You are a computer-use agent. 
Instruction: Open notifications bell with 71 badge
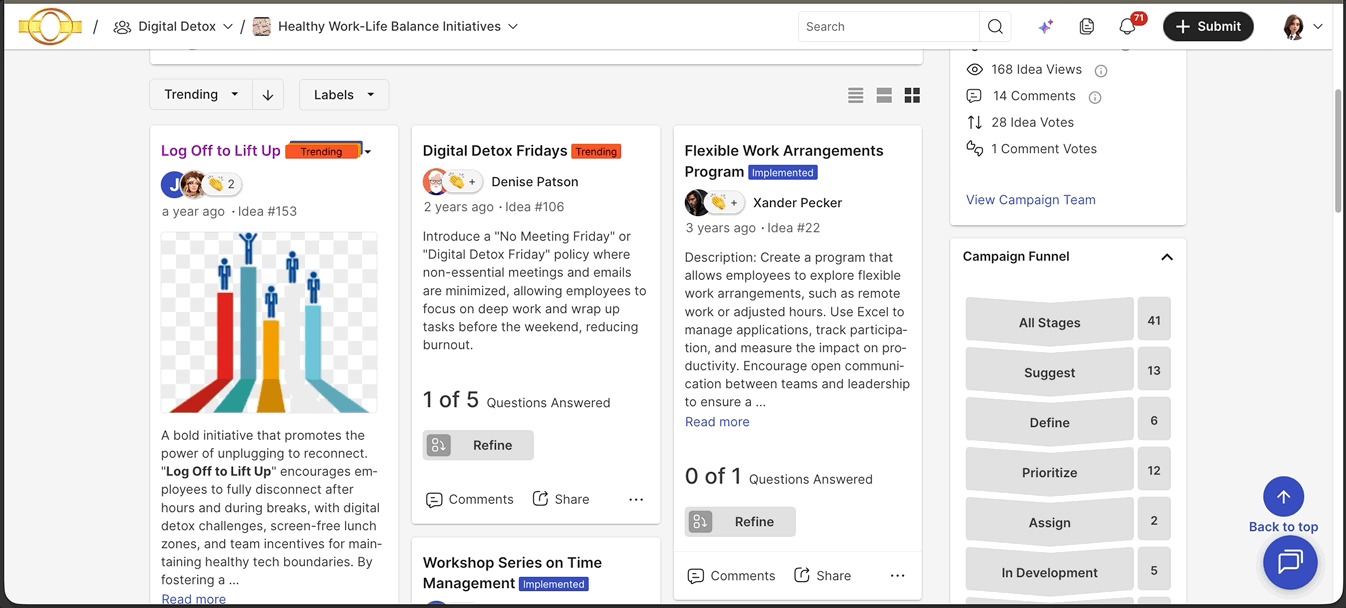point(1128,27)
